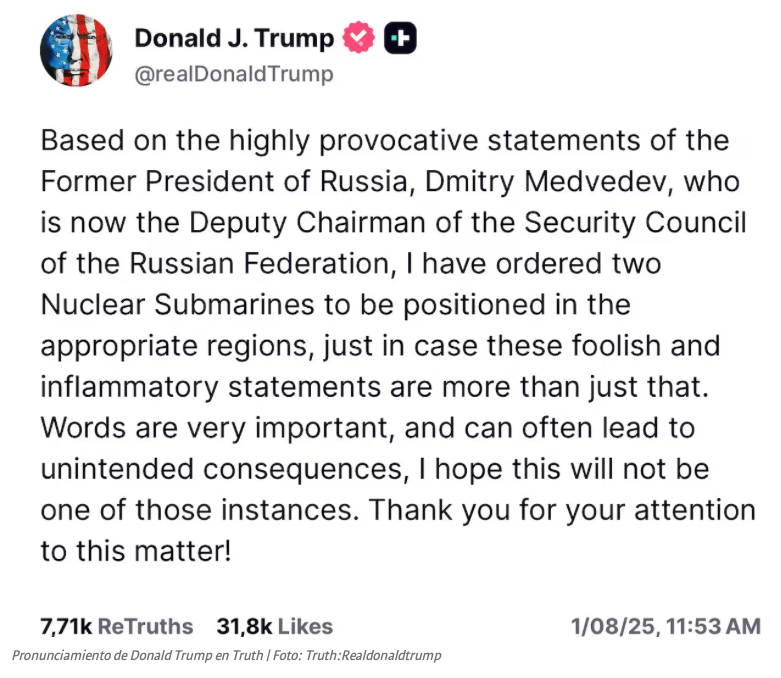
Task: Click the photo caption below the post
Action: point(227,655)
